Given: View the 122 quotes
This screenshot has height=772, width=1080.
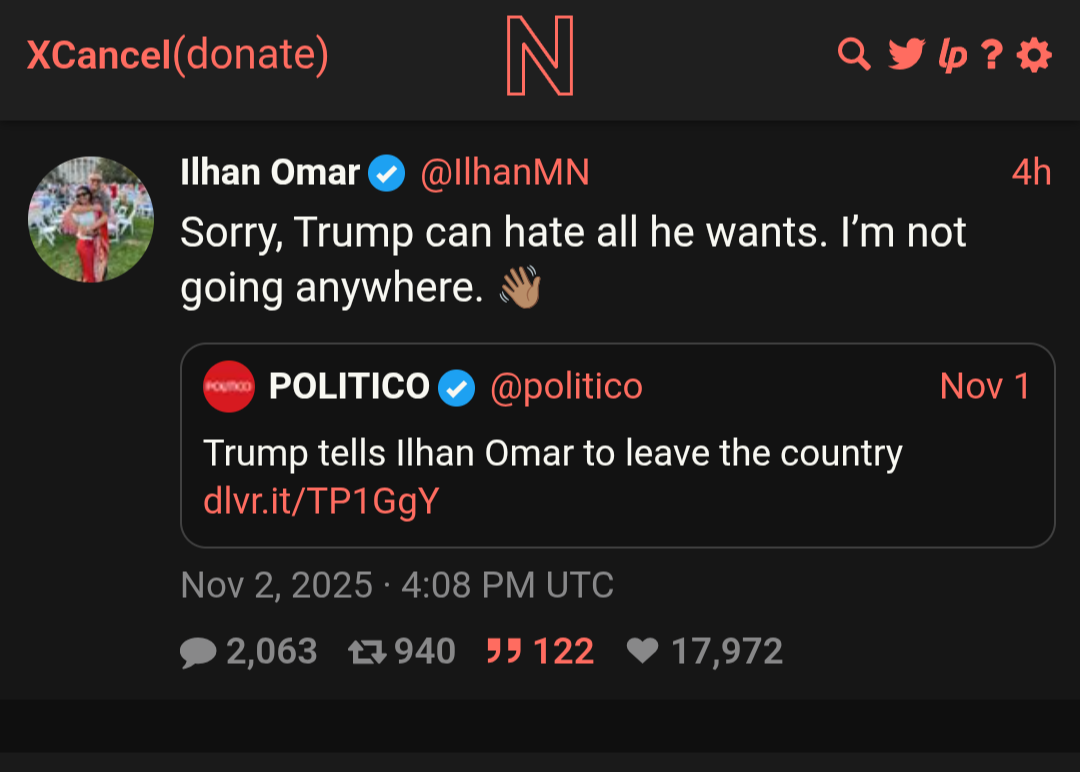Looking at the screenshot, I should click(540, 652).
